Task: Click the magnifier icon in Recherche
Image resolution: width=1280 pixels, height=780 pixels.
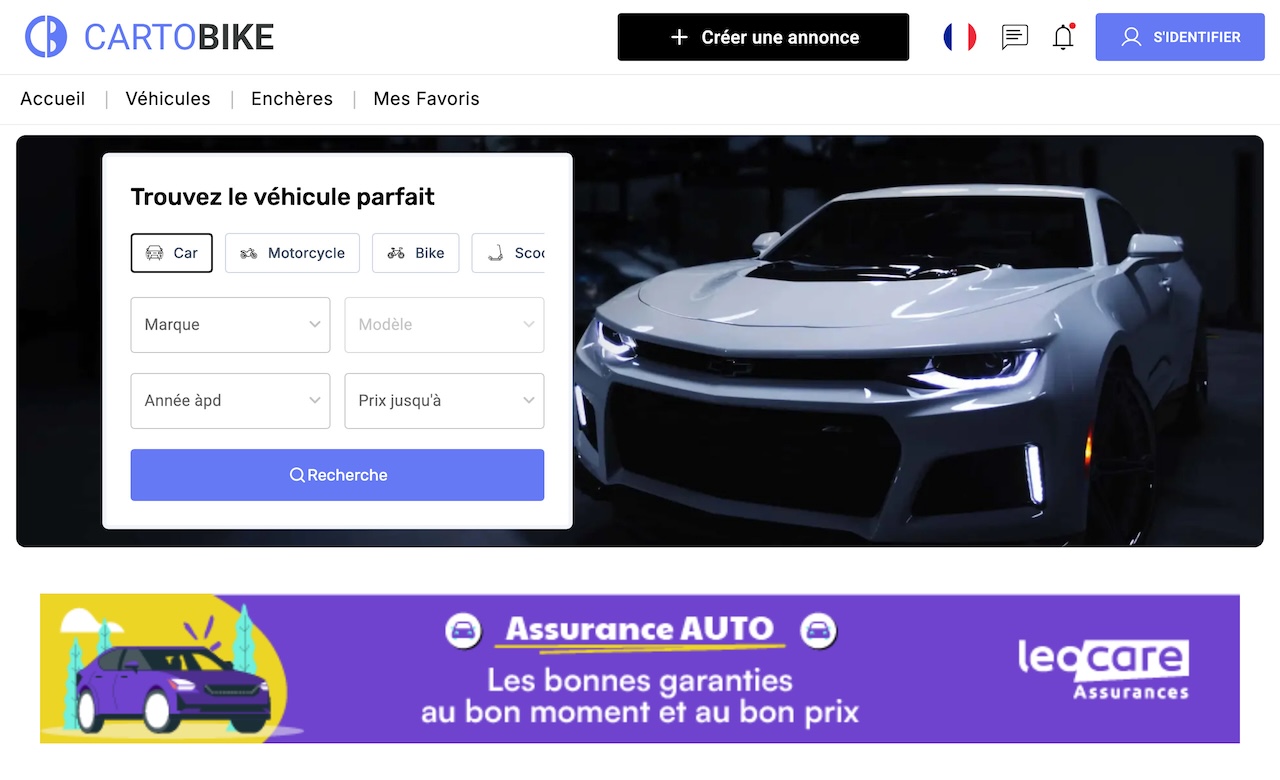Action: tap(297, 475)
